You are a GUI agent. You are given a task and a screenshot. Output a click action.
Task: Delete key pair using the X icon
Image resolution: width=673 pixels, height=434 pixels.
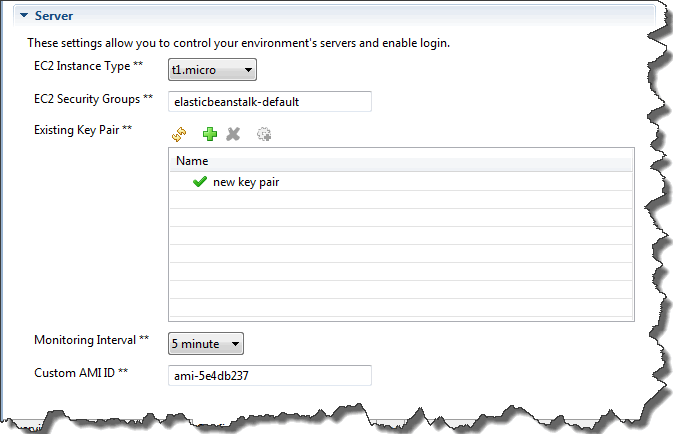coord(233,133)
